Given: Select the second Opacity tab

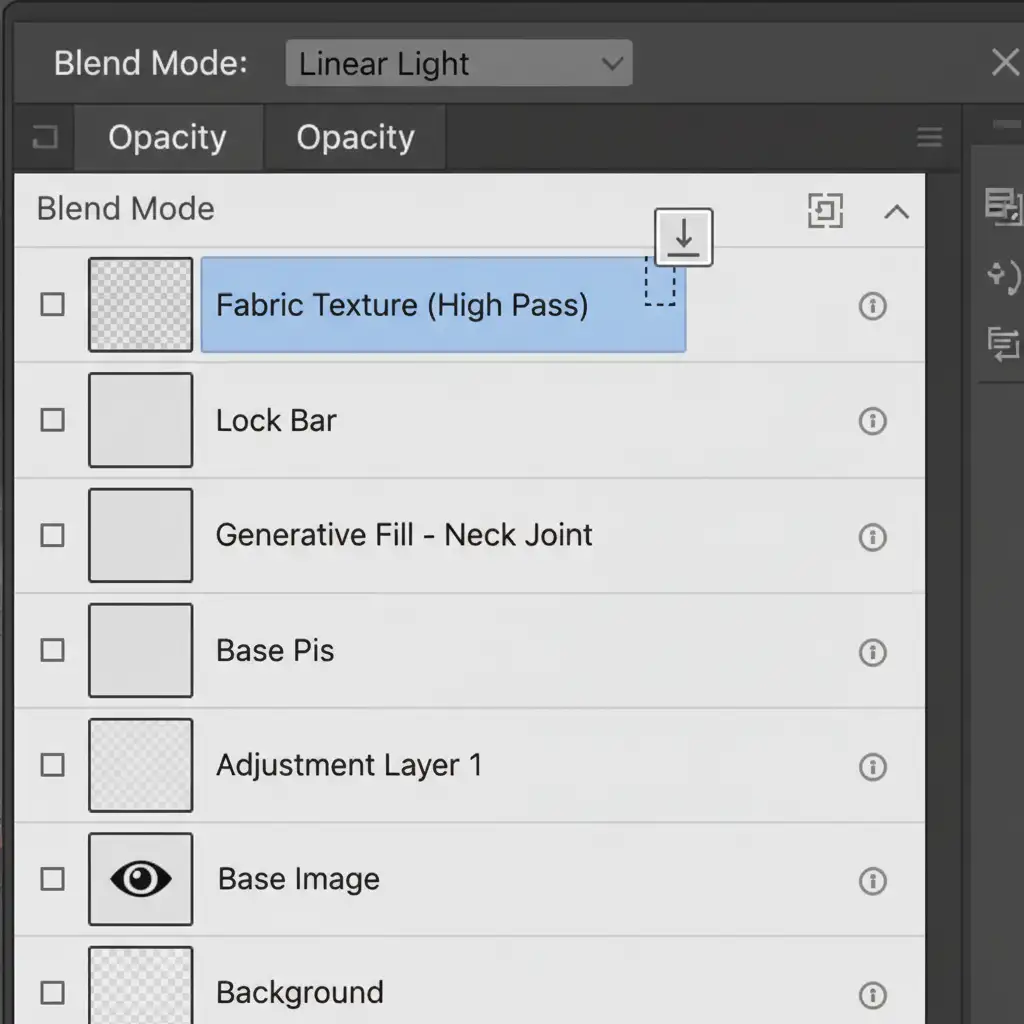Looking at the screenshot, I should tap(355, 138).
